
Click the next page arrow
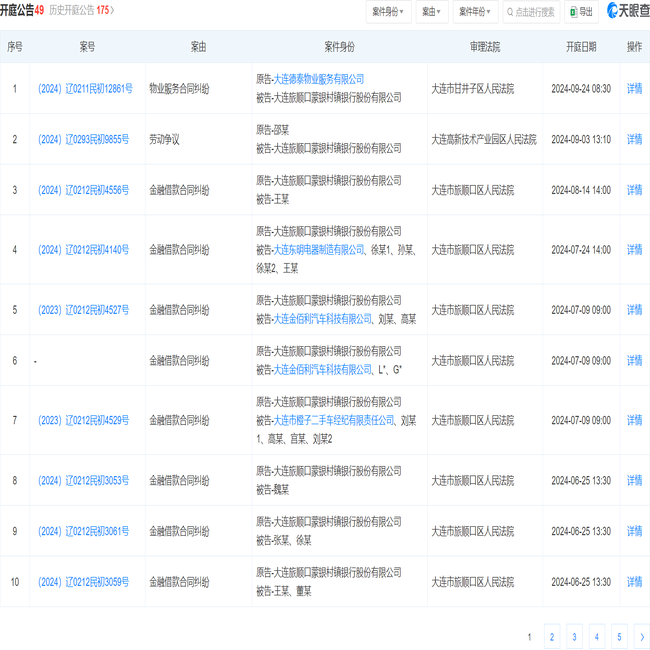(x=642, y=637)
